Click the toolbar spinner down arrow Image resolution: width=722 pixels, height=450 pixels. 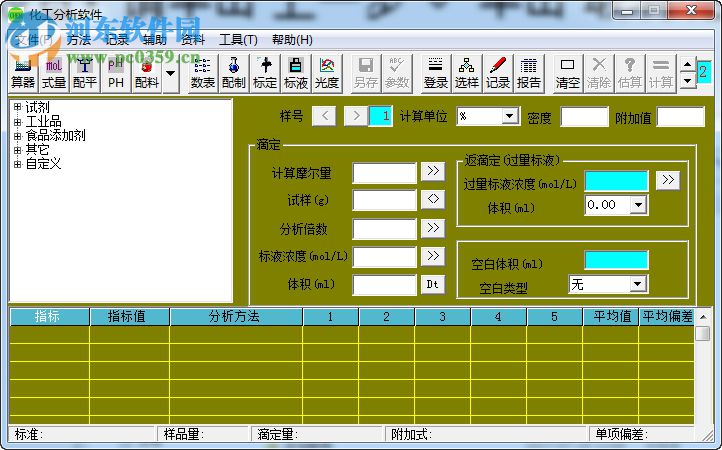687,81
